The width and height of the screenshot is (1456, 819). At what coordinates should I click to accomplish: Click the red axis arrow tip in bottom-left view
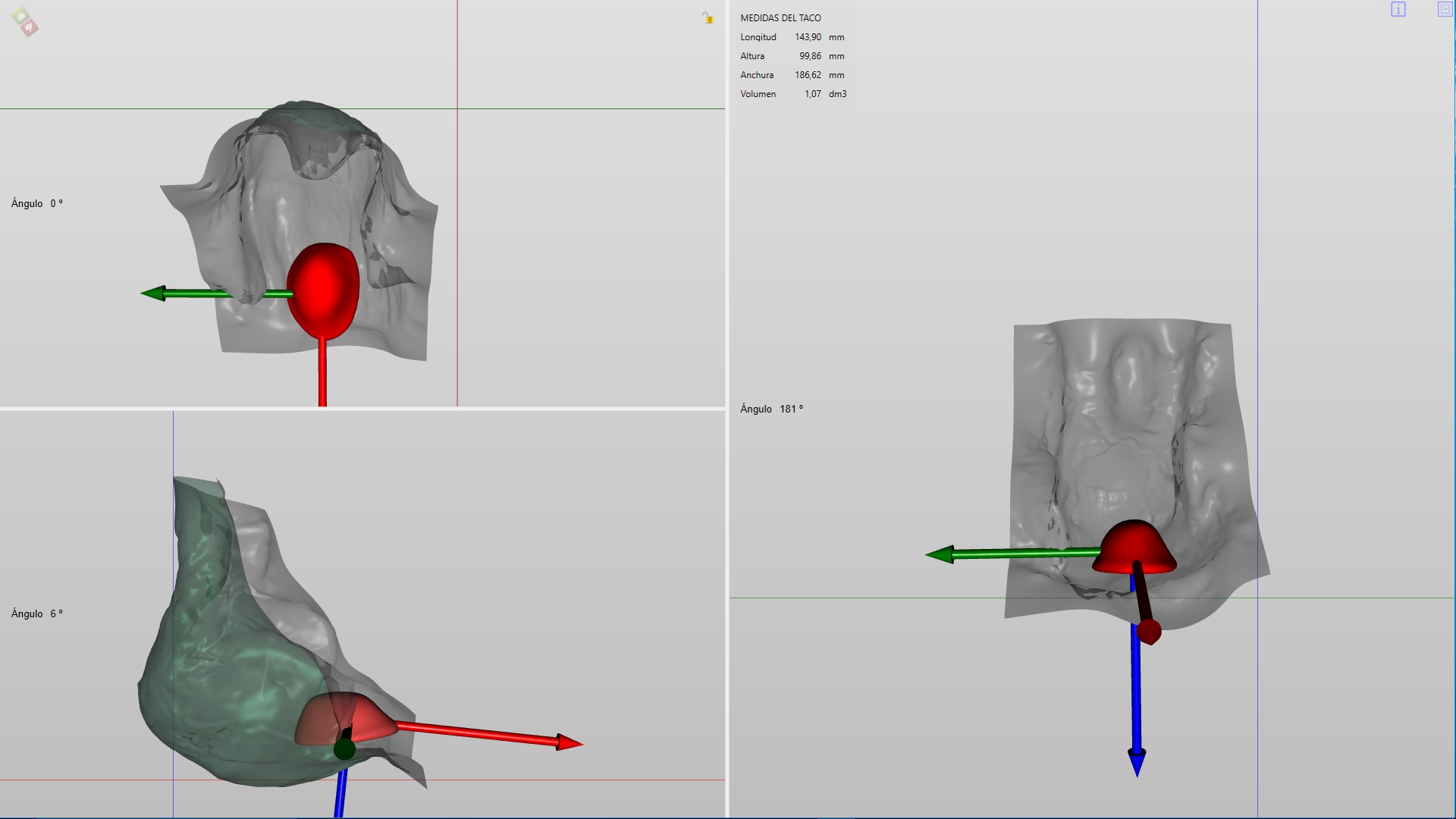570,742
